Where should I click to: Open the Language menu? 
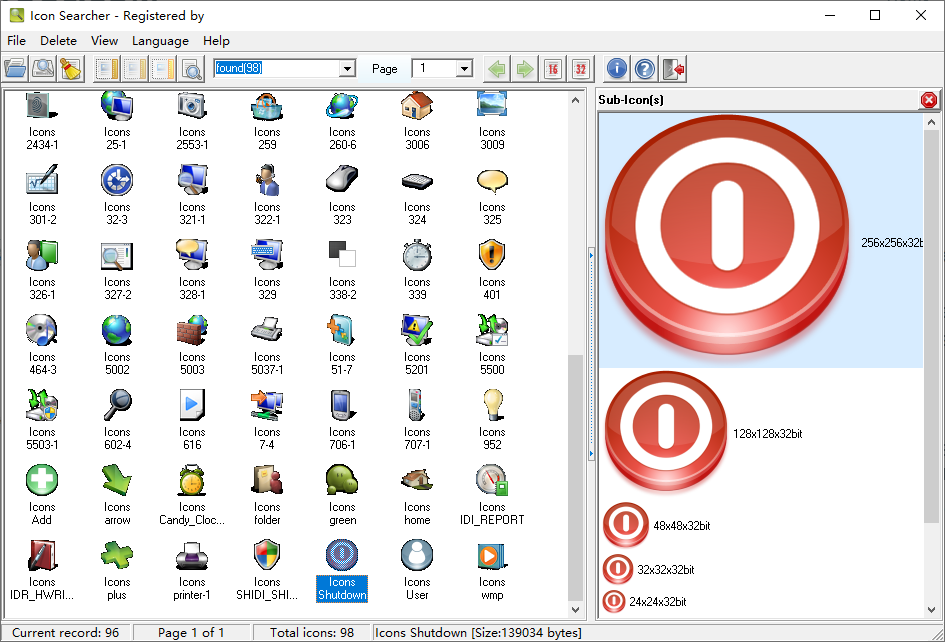[160, 40]
